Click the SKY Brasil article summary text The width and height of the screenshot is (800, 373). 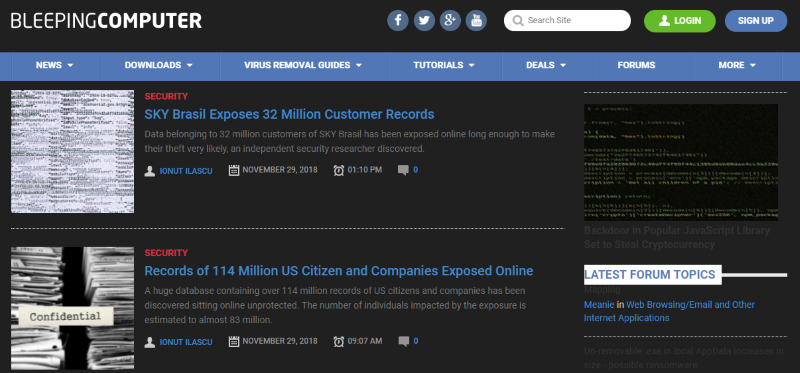pyautogui.click(x=349, y=141)
